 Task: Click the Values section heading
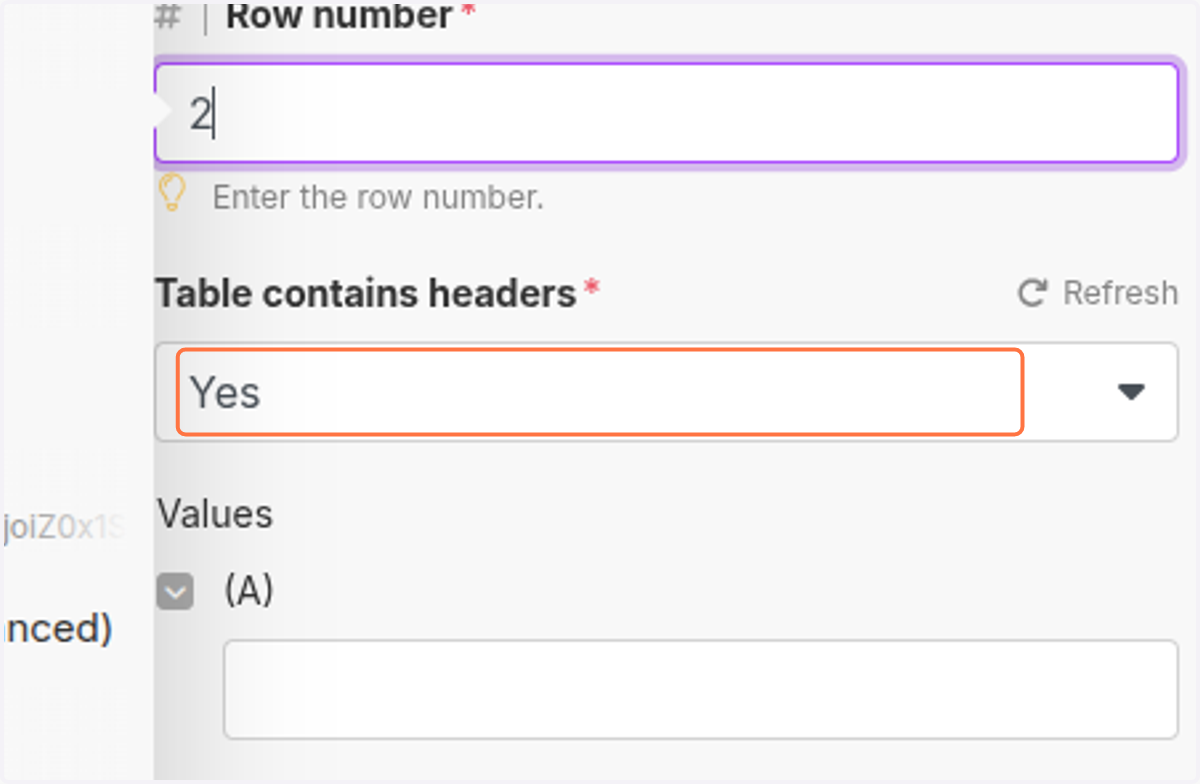pos(215,514)
